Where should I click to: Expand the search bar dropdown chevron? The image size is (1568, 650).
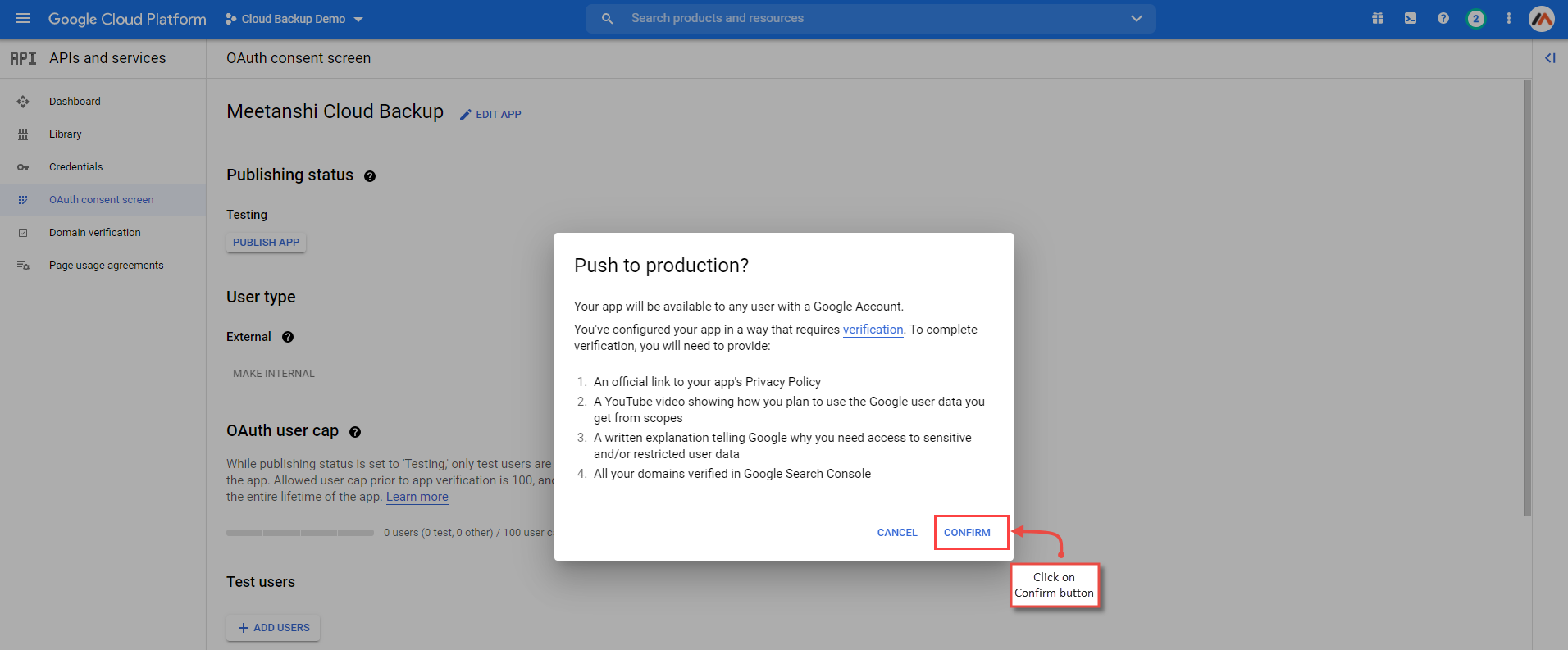[1137, 18]
